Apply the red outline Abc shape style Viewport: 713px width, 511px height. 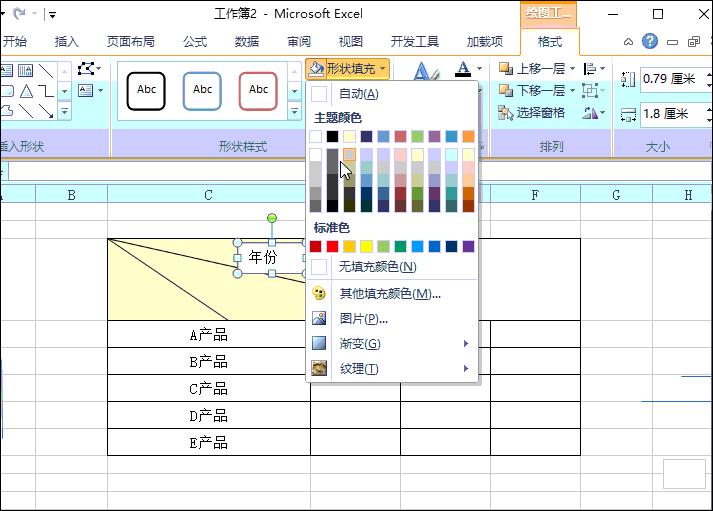click(x=258, y=91)
